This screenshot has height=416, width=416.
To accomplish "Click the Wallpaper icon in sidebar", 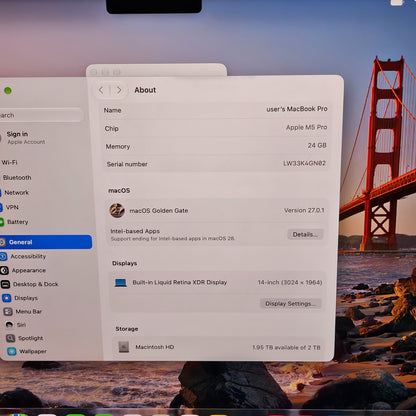I will pyautogui.click(x=12, y=351).
